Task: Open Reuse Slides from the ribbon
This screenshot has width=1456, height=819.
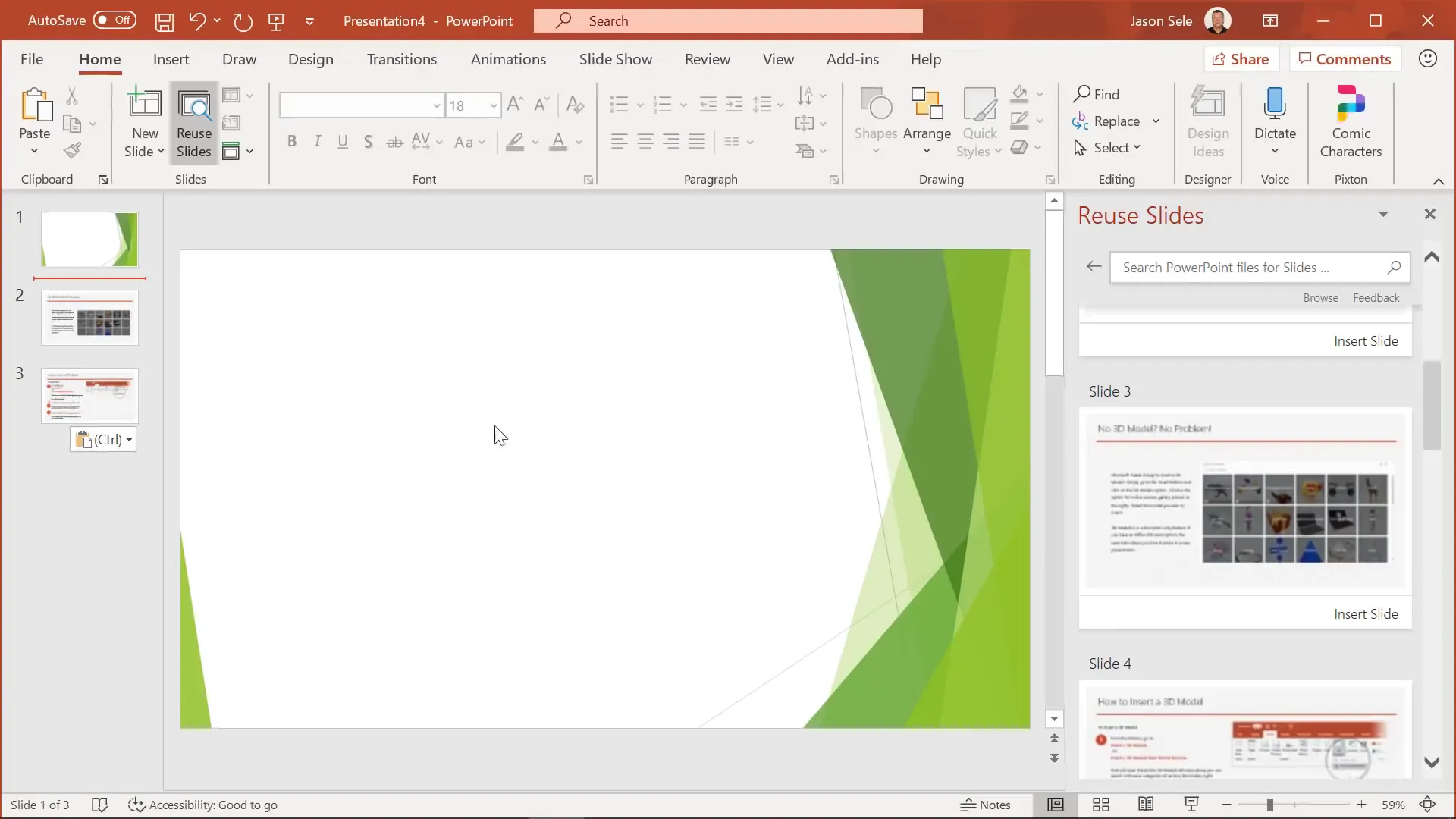Action: pos(194,124)
